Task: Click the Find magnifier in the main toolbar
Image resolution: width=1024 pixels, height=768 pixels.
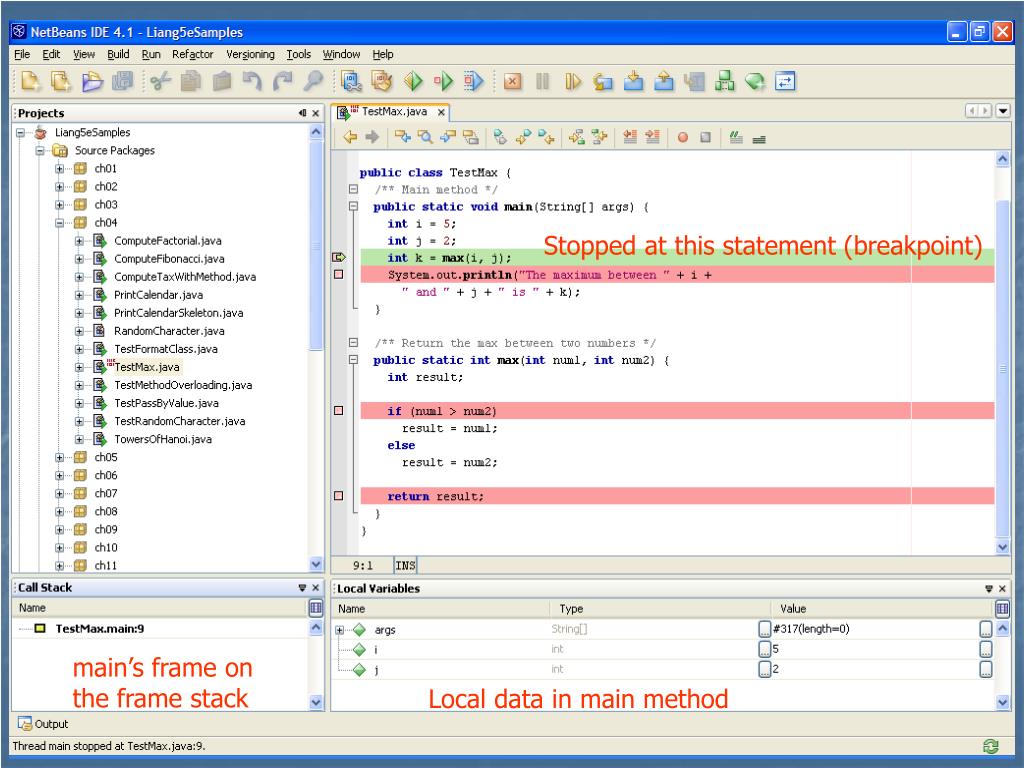Action: click(x=313, y=81)
